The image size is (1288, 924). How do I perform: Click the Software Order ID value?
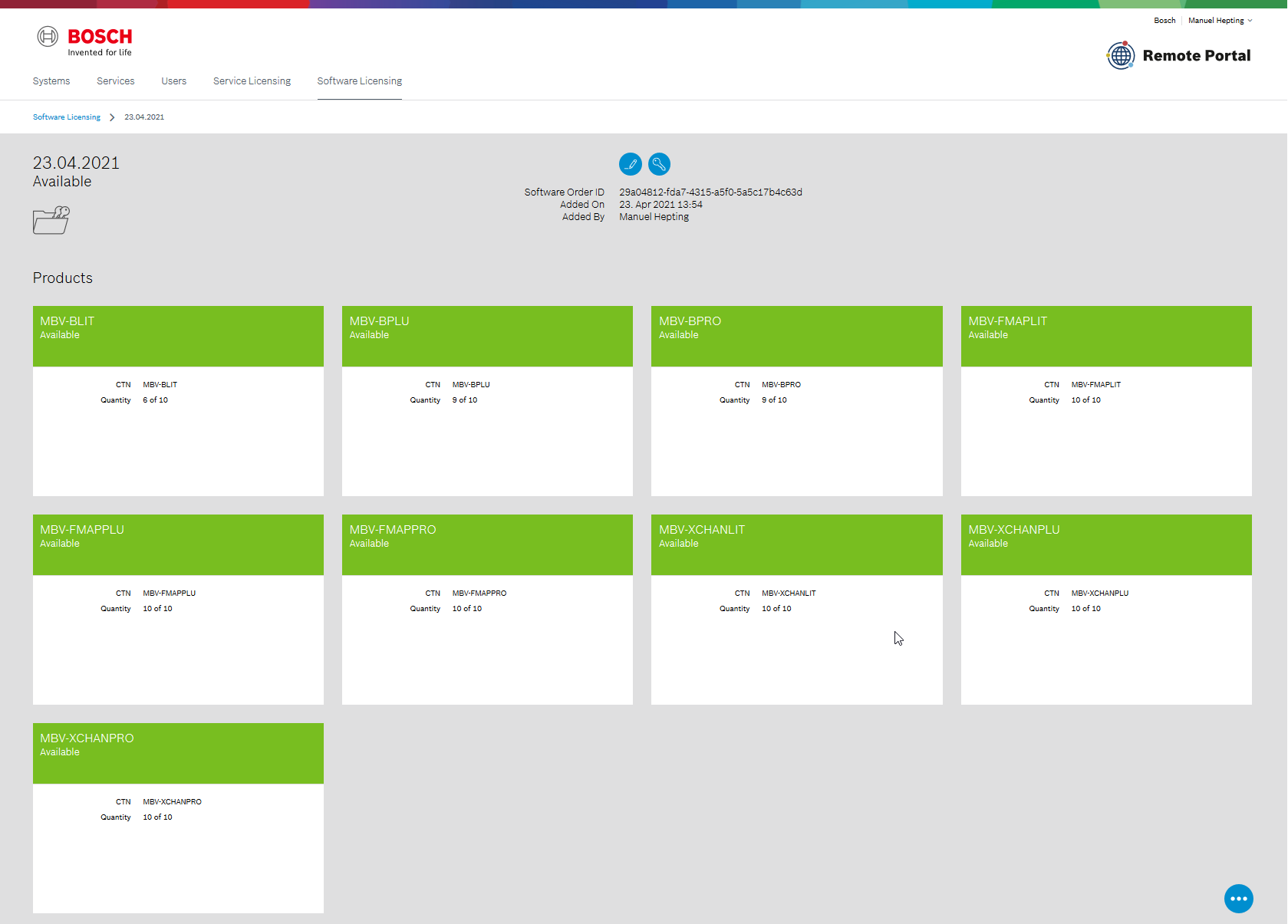[x=711, y=192]
